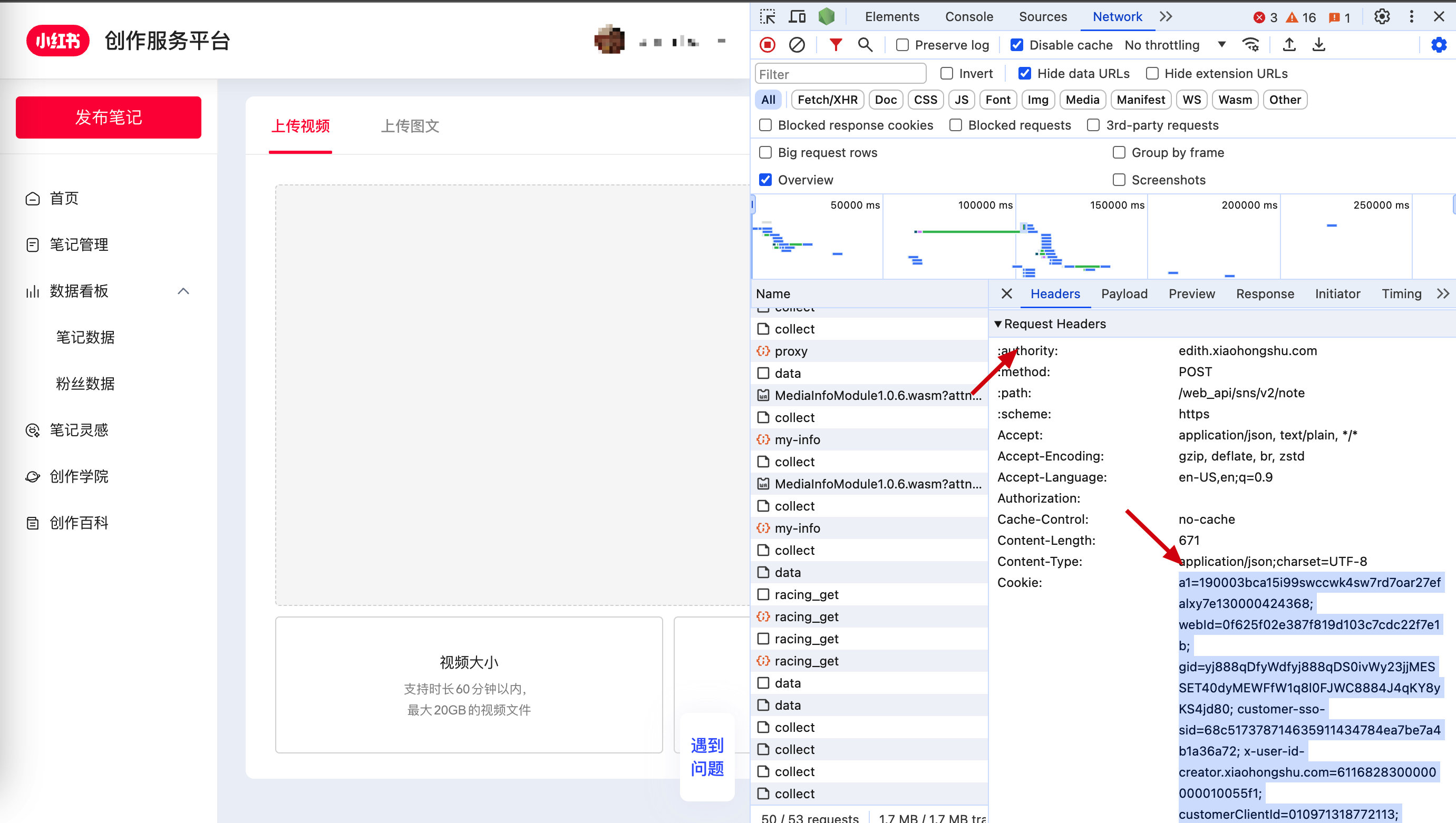Image resolution: width=1456 pixels, height=823 pixels.
Task: Export HAR file download icon
Action: [1318, 45]
